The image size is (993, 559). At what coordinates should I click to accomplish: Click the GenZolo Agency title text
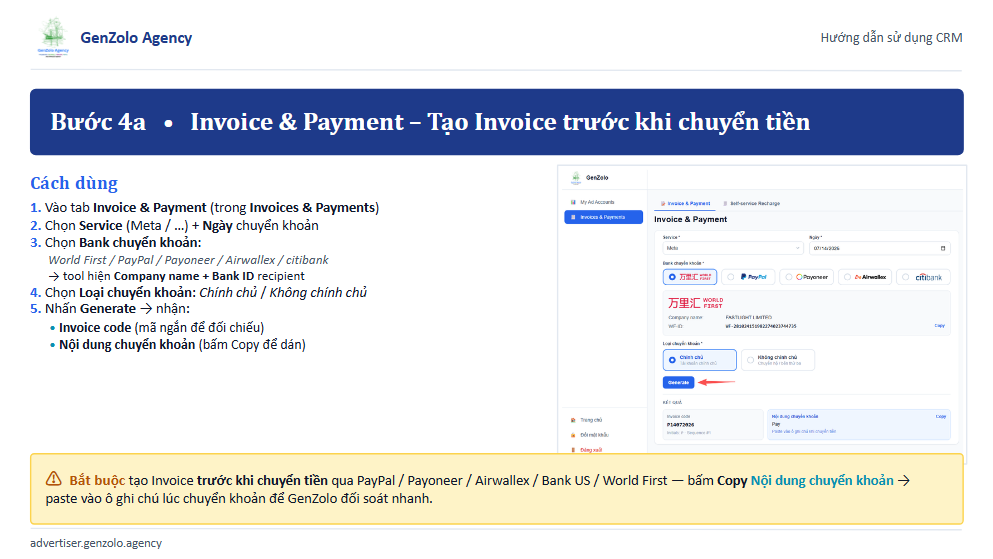click(x=136, y=38)
